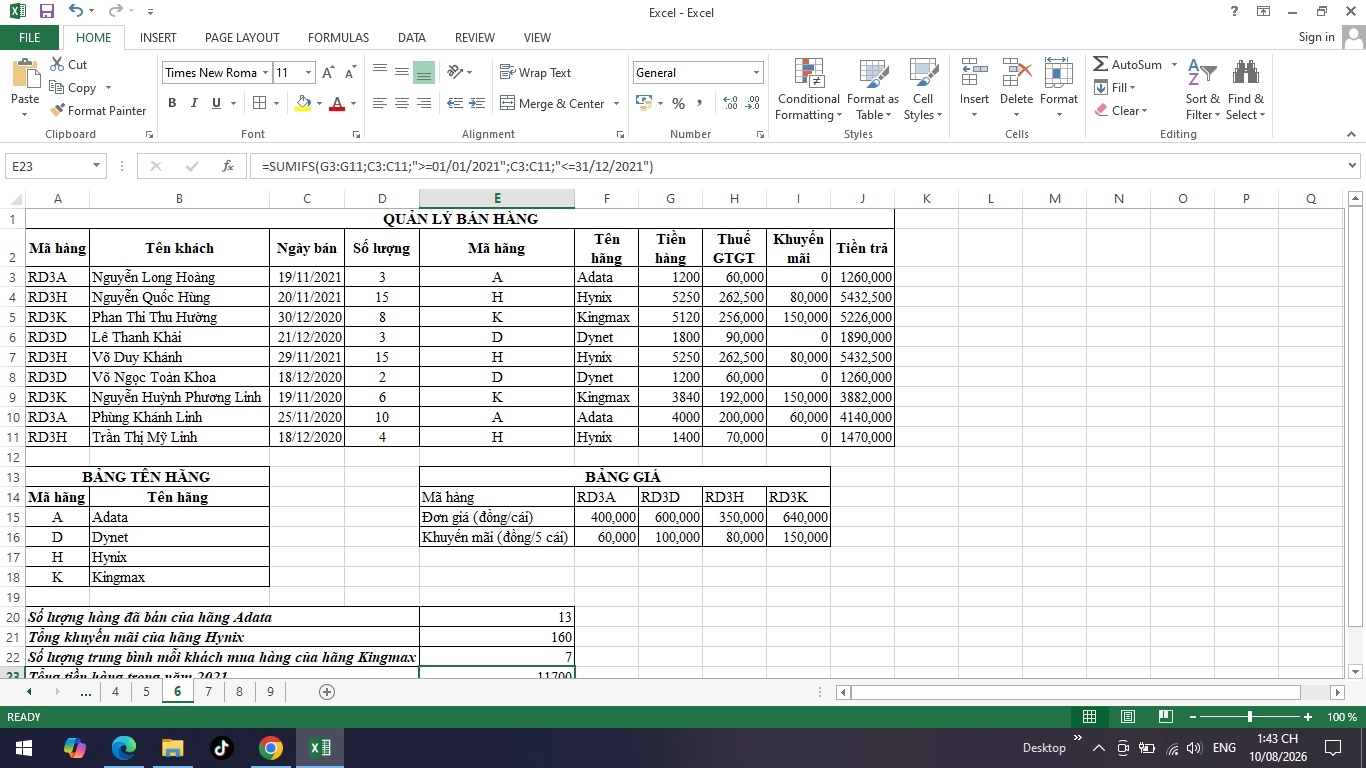The image size is (1366, 768).
Task: Open Find & Select binoculars menu
Action: [x=1245, y=89]
